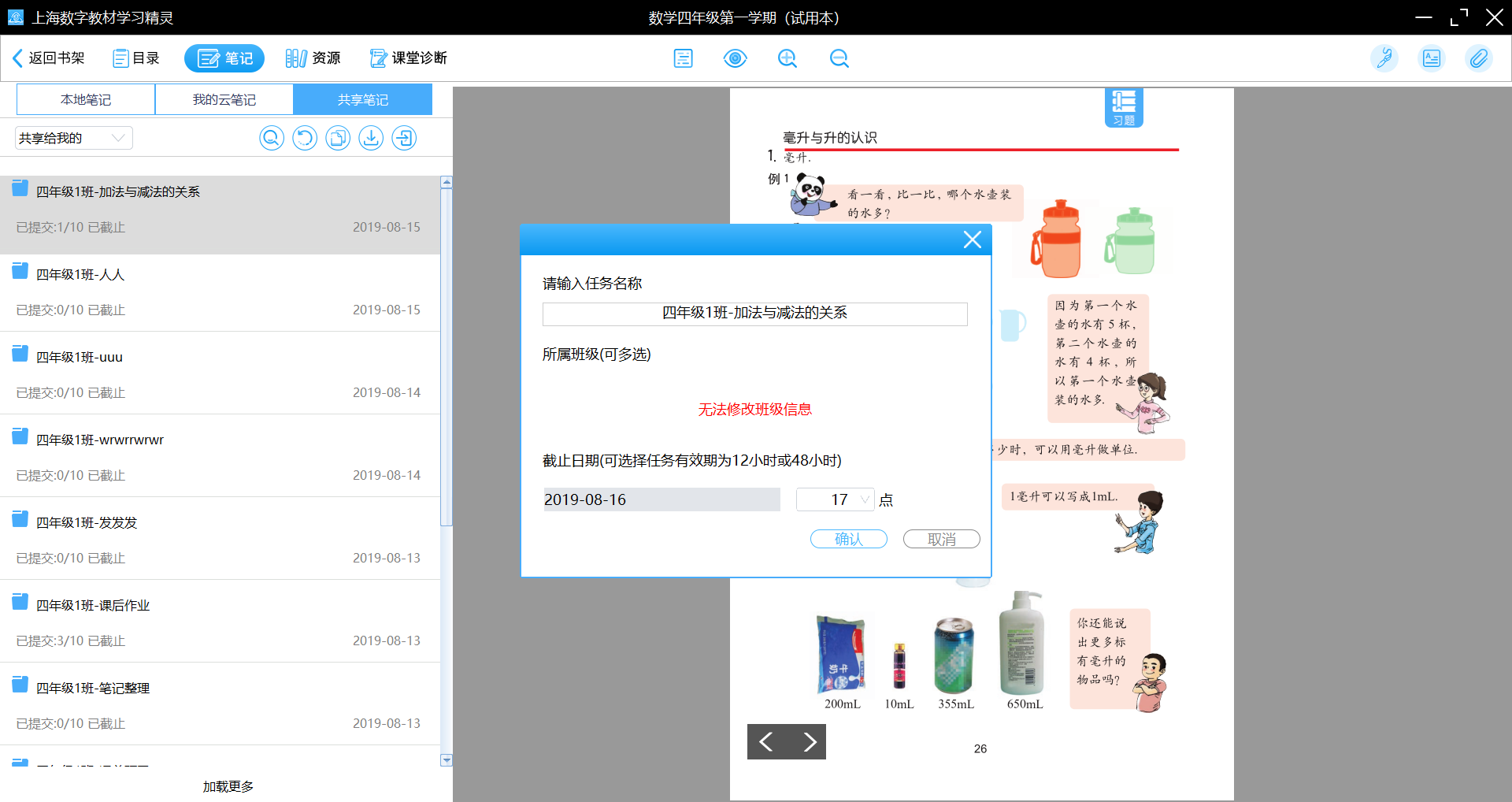Open the hour dropdown showing 17

click(835, 499)
